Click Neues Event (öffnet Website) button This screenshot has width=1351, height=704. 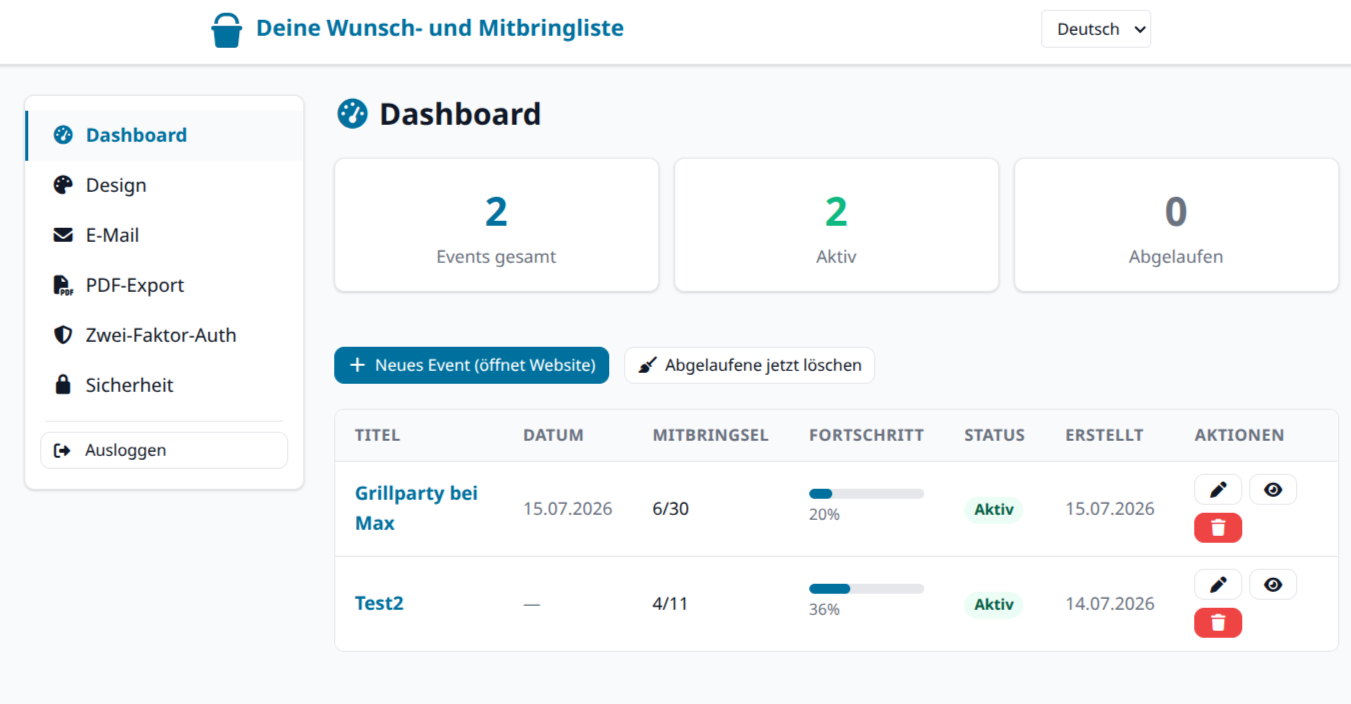pyautogui.click(x=471, y=365)
